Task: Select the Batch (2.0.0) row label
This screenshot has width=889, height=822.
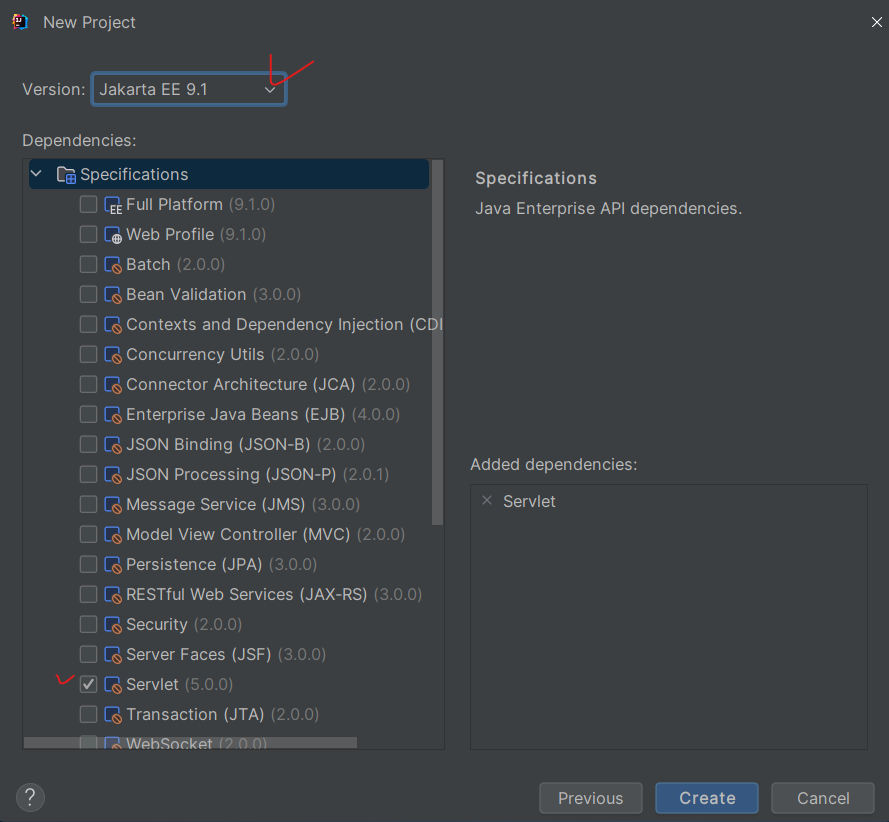Action: (x=175, y=264)
